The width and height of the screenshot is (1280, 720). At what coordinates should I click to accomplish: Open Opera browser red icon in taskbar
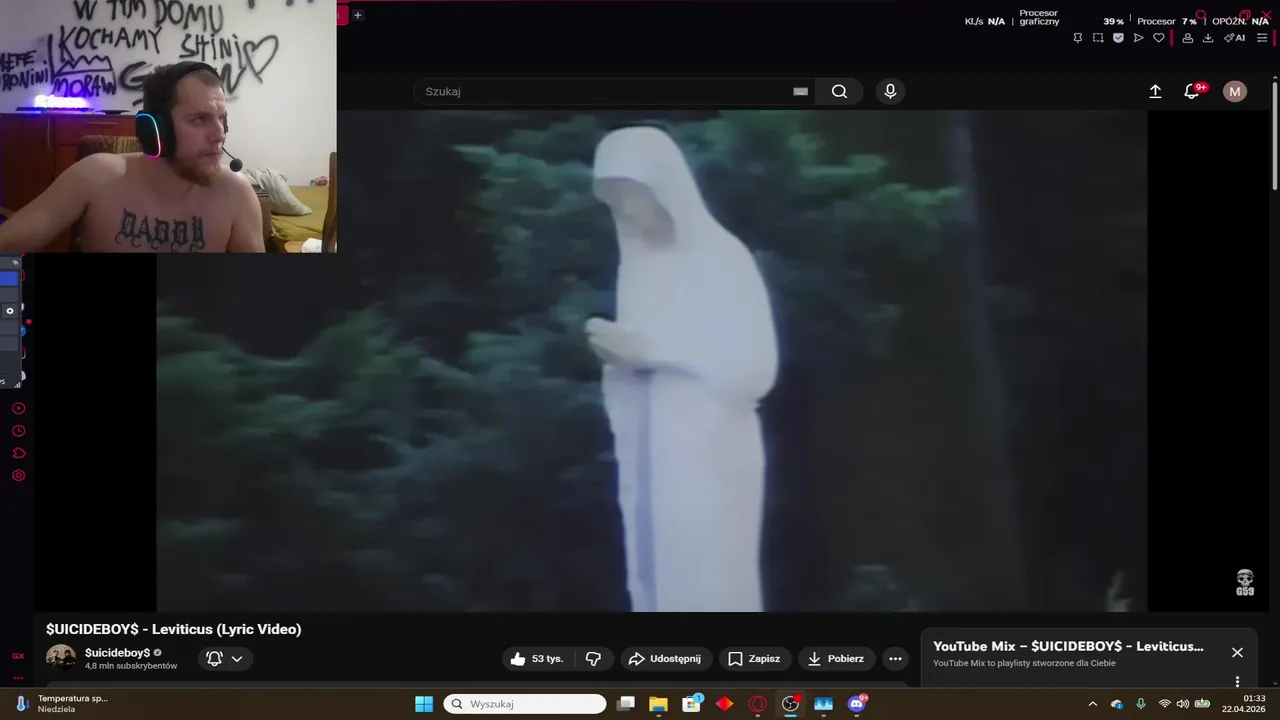pos(757,704)
